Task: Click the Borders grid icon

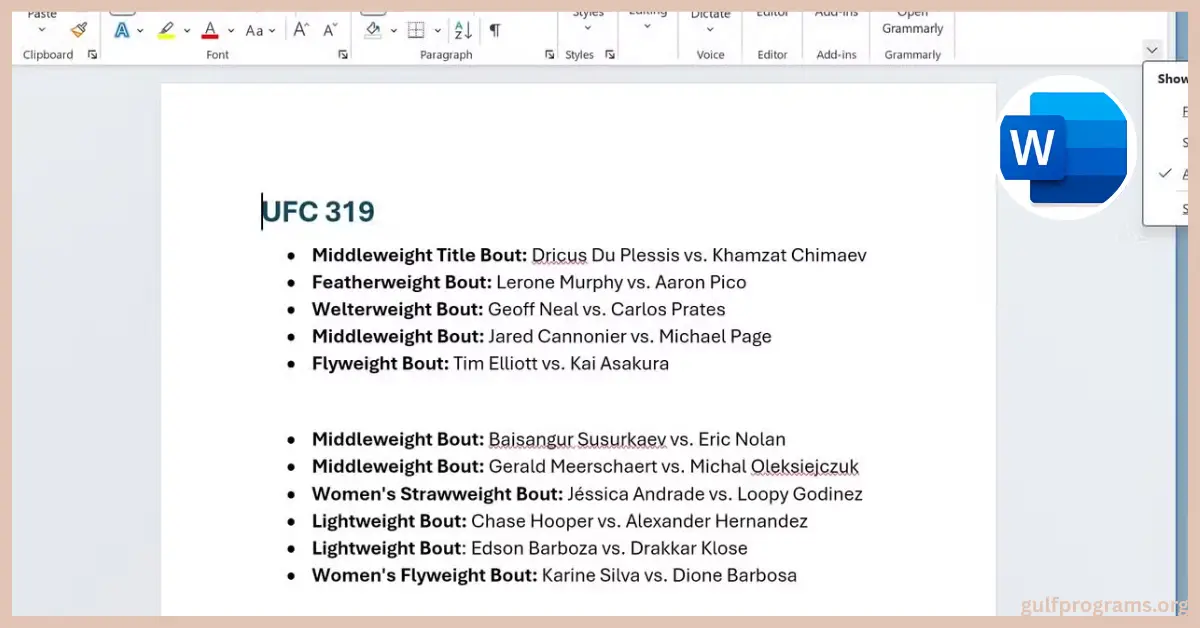Action: pyautogui.click(x=416, y=30)
